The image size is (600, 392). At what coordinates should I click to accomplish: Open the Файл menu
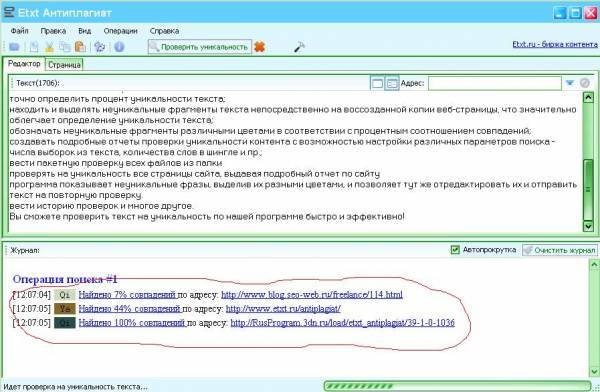point(19,31)
